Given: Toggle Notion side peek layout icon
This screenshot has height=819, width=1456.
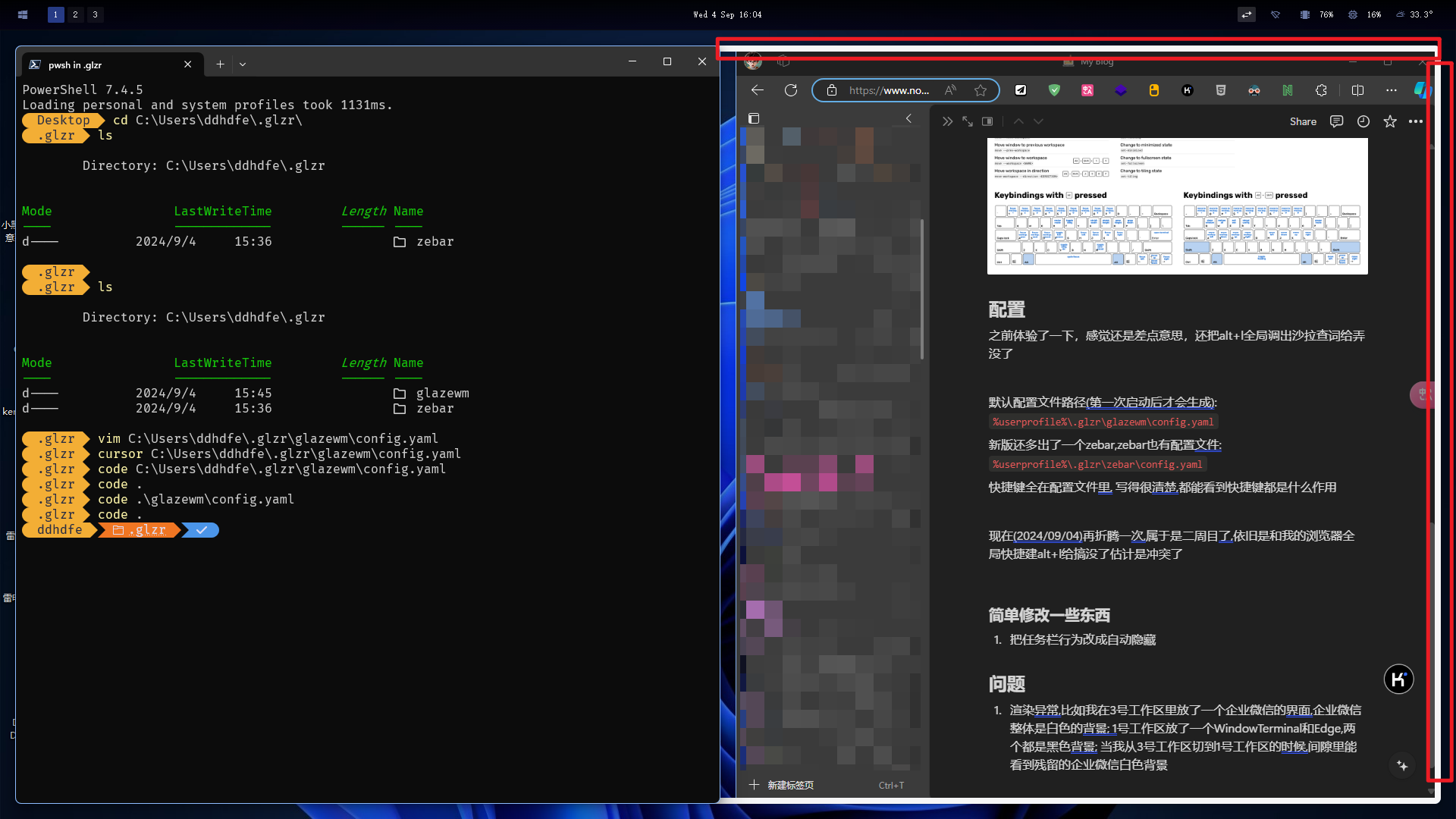Looking at the screenshot, I should pos(987,121).
